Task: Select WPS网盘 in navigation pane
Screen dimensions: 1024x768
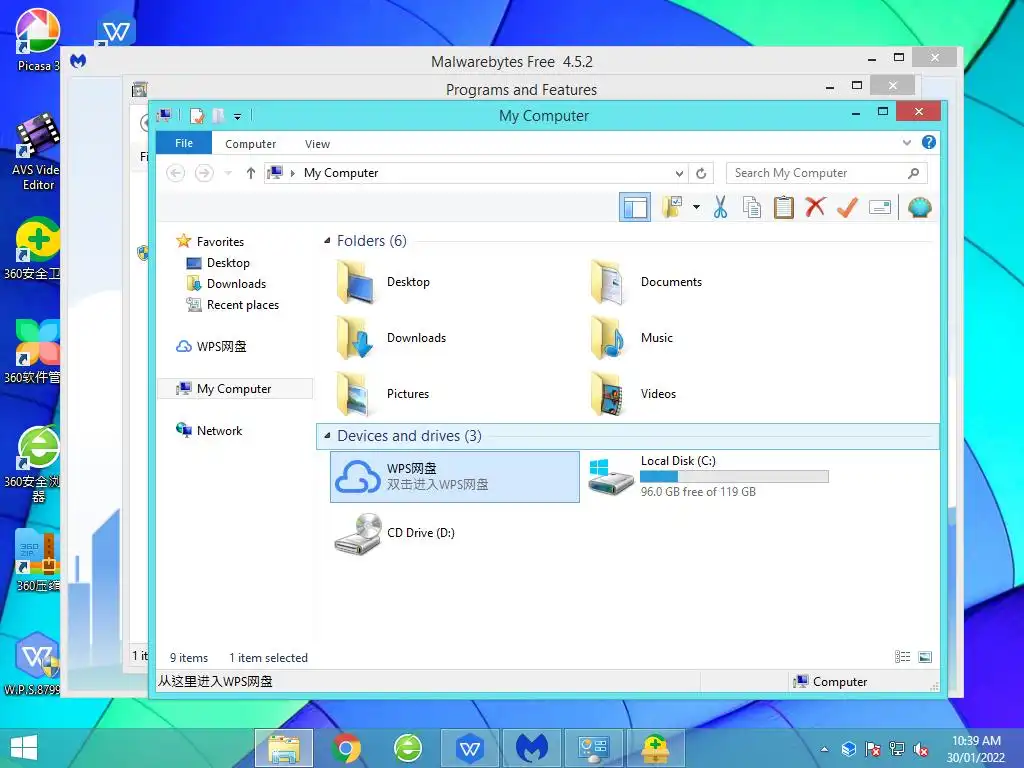Action: [x=221, y=347]
